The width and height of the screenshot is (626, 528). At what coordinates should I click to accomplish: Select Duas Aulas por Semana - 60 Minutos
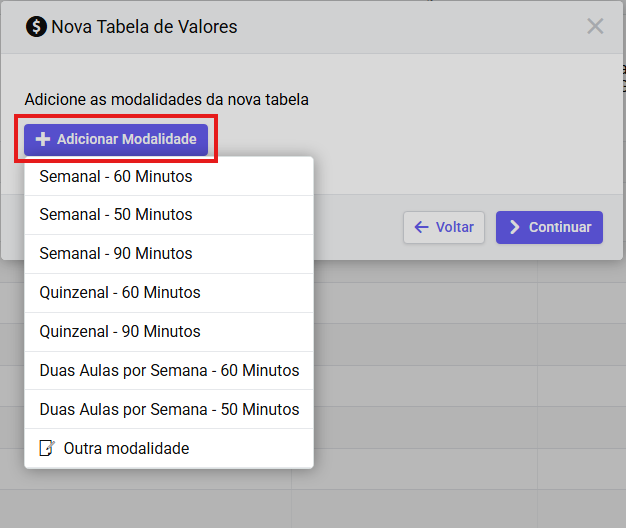pyautogui.click(x=169, y=370)
